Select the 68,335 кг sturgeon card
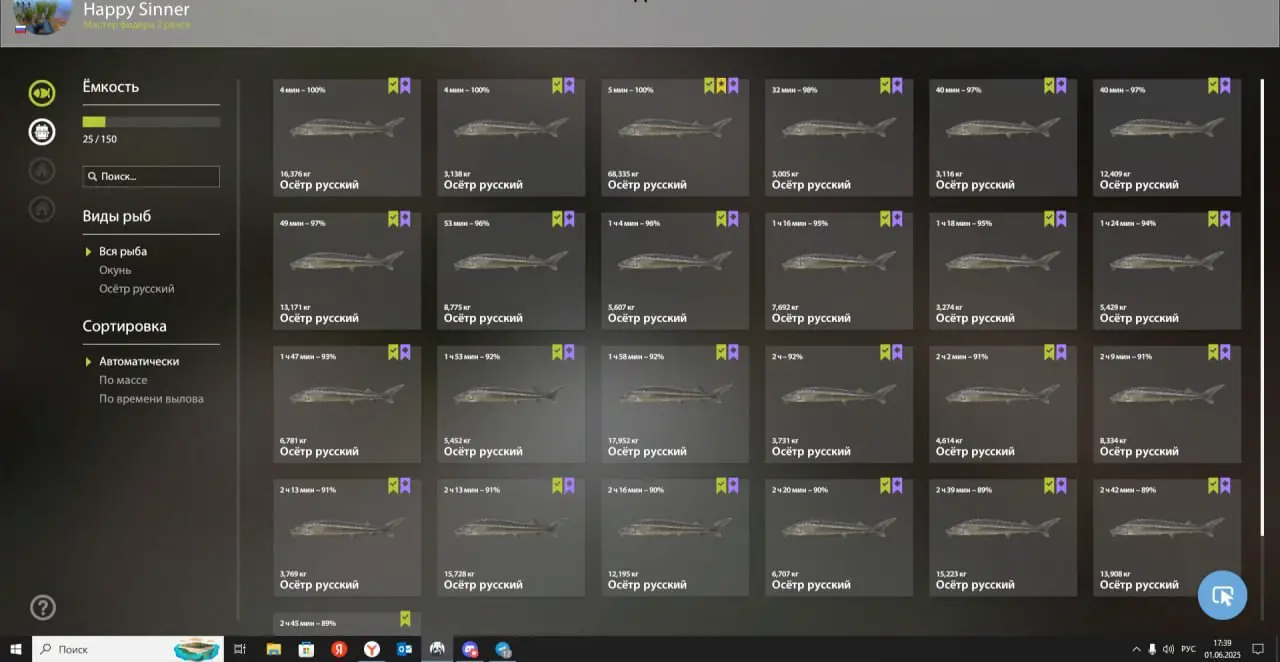The width and height of the screenshot is (1280, 662). click(675, 138)
